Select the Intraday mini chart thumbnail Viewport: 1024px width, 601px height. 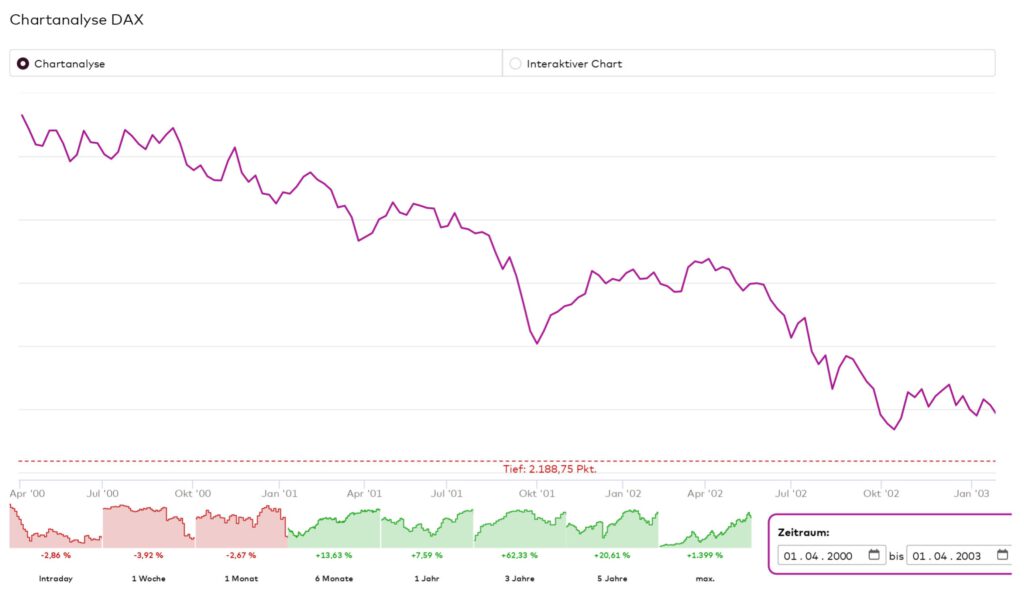(x=56, y=527)
